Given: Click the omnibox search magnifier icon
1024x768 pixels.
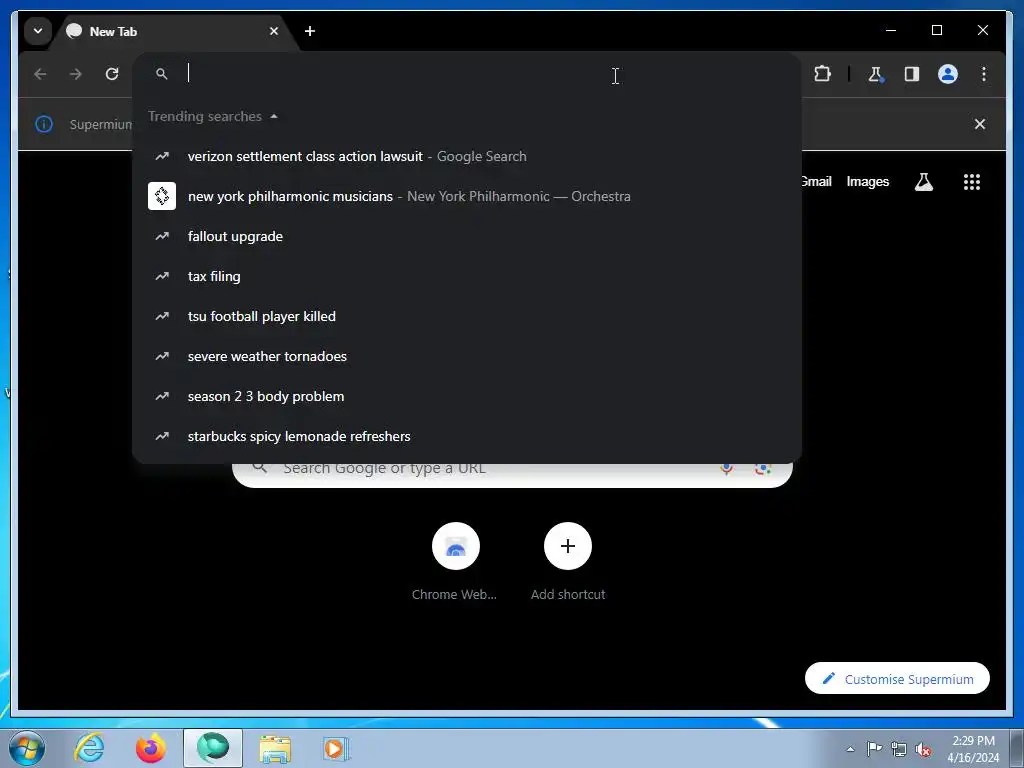Looking at the screenshot, I should click(x=161, y=74).
